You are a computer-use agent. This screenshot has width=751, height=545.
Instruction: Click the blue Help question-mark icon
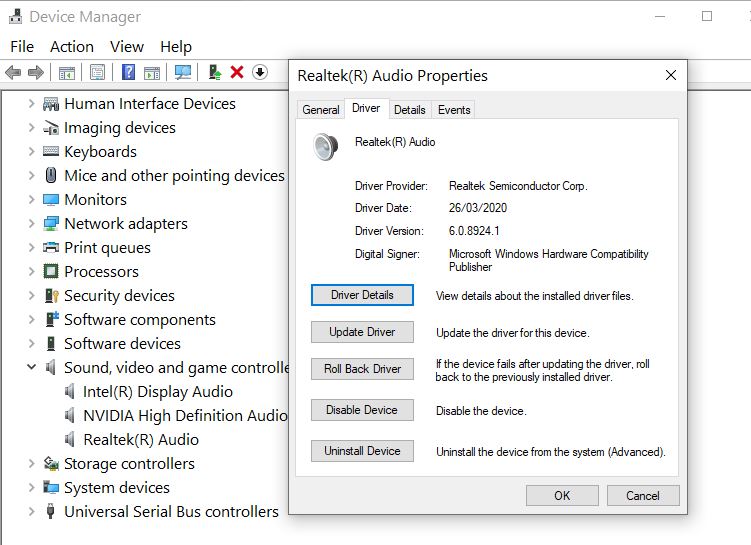pos(128,72)
